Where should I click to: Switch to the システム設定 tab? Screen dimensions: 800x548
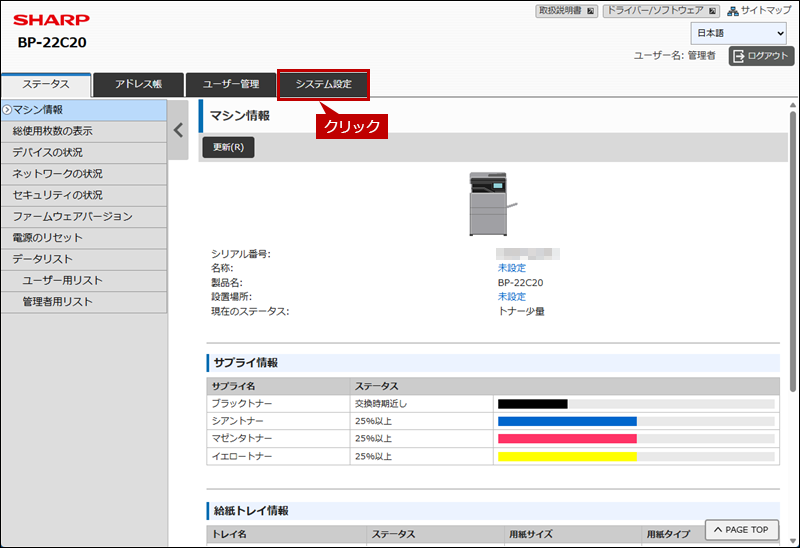pos(323,84)
